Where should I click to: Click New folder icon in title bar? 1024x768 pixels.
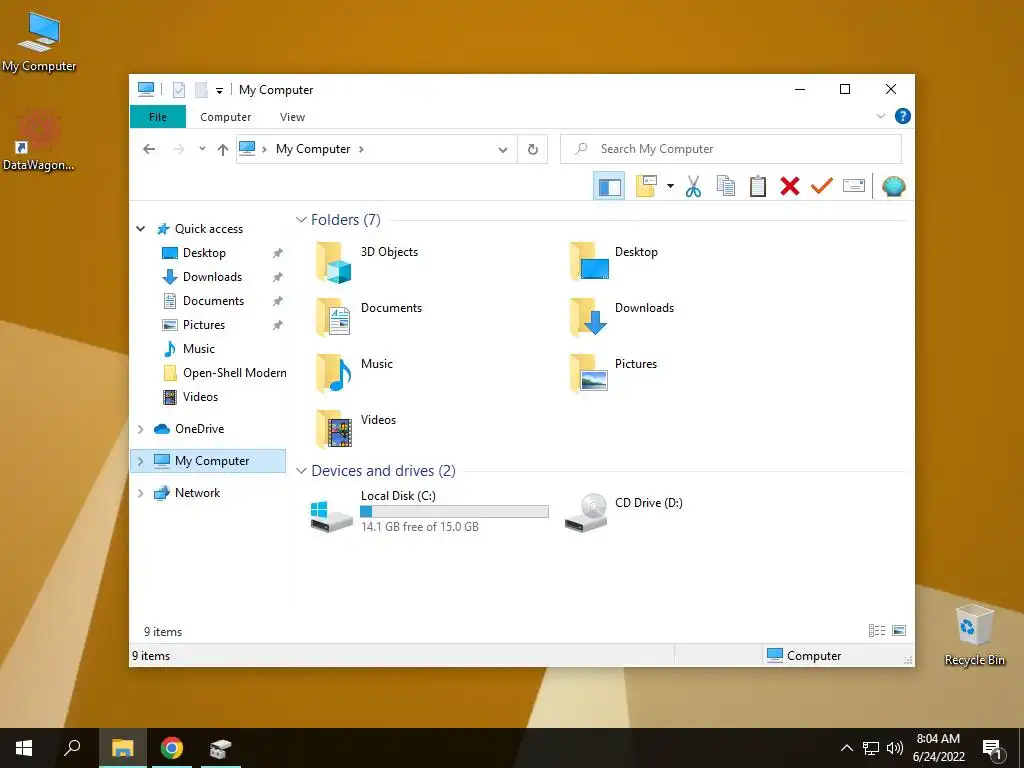coord(200,90)
